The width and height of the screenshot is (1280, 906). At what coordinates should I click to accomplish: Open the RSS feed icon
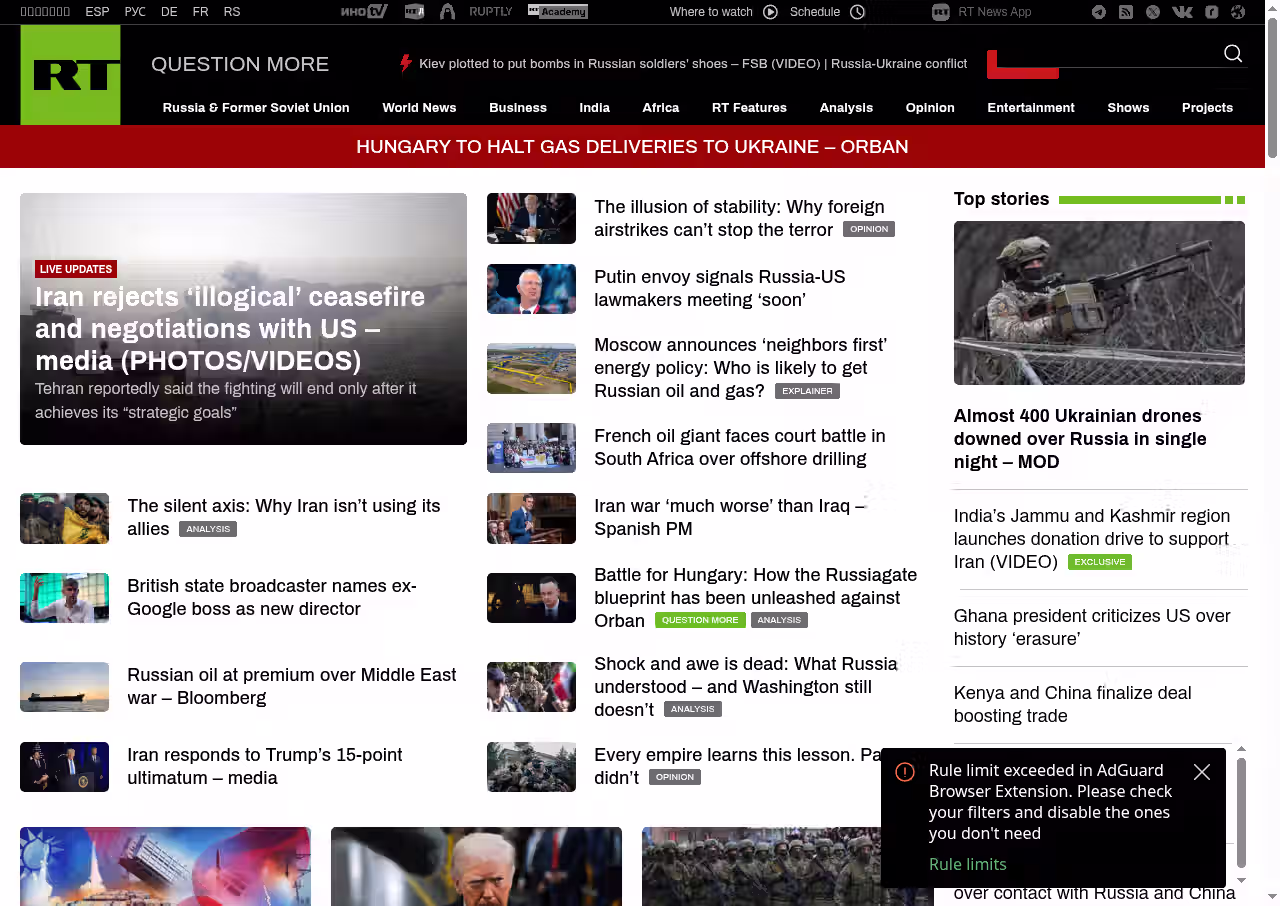(x=1126, y=12)
